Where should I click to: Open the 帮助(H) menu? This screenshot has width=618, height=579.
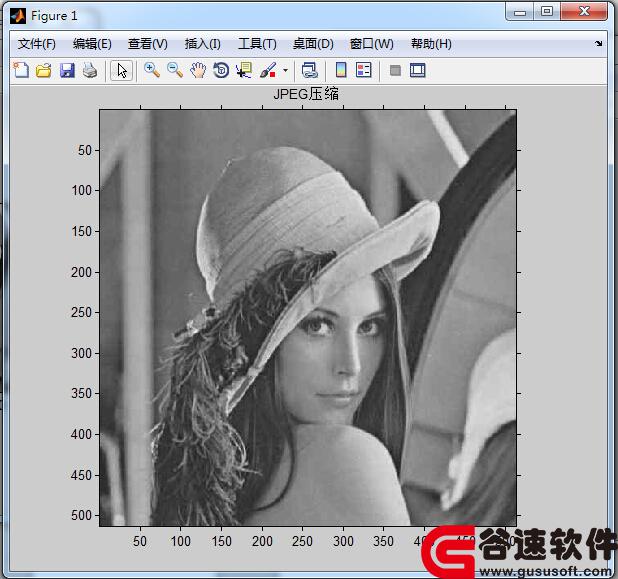click(431, 44)
